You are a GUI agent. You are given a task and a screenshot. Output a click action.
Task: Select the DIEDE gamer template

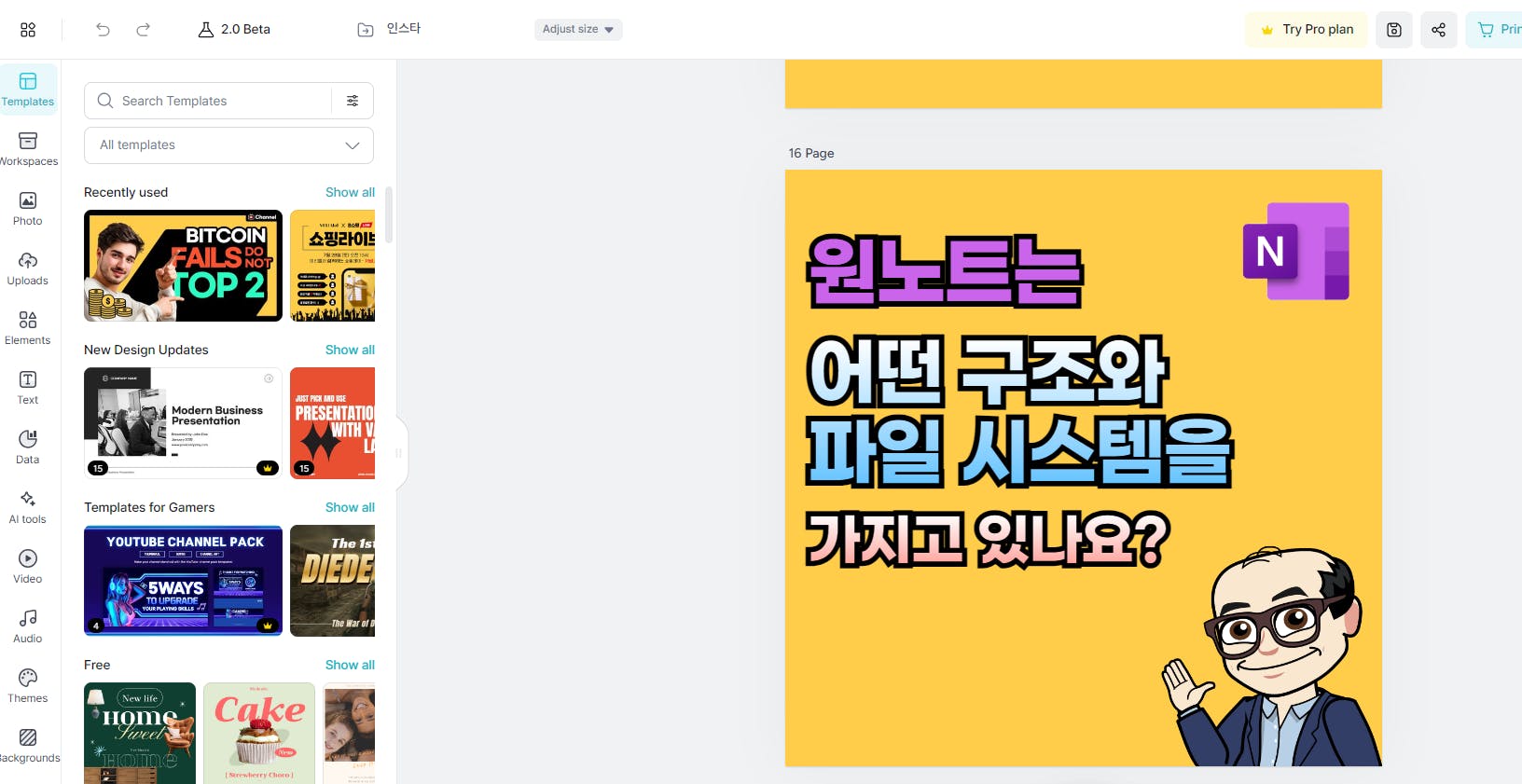(x=333, y=581)
